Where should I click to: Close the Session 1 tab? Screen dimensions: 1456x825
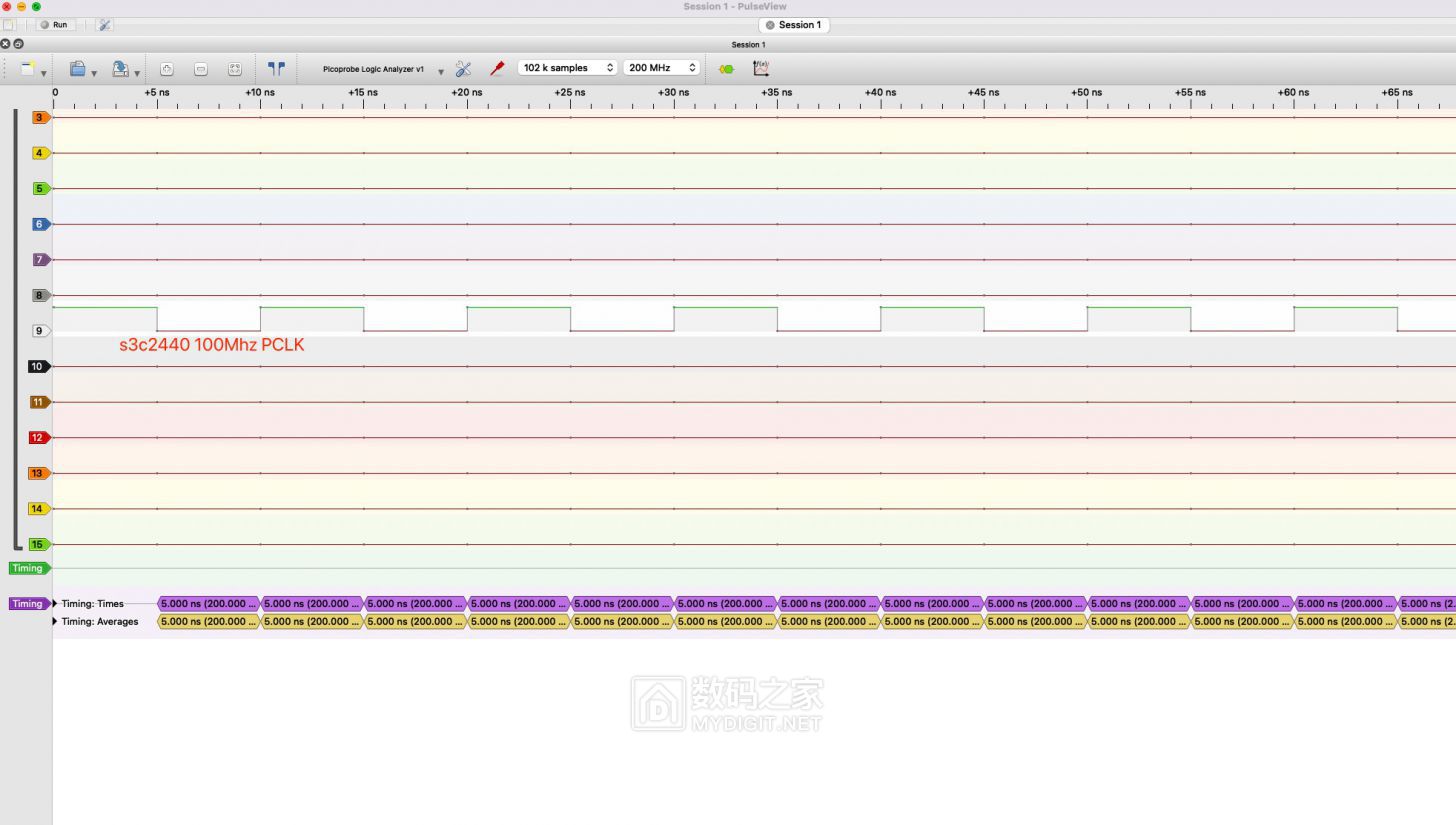(770, 25)
